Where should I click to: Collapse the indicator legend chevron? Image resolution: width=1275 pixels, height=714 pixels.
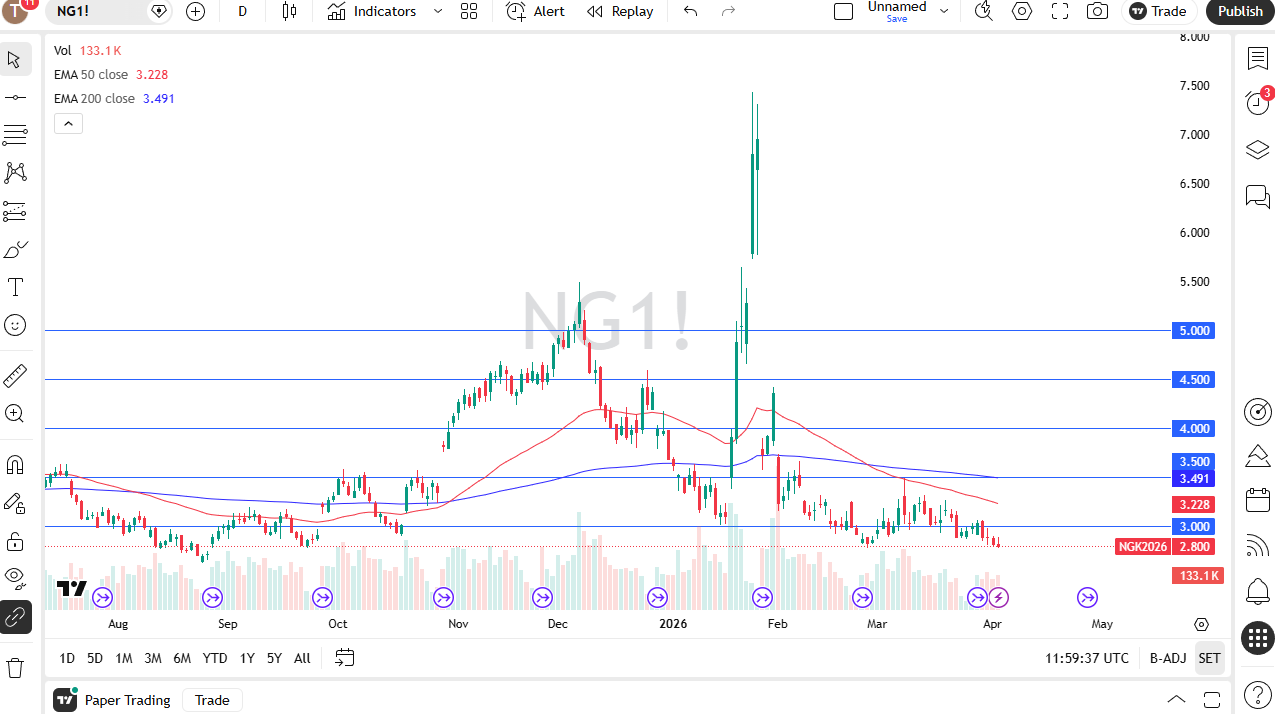point(68,124)
